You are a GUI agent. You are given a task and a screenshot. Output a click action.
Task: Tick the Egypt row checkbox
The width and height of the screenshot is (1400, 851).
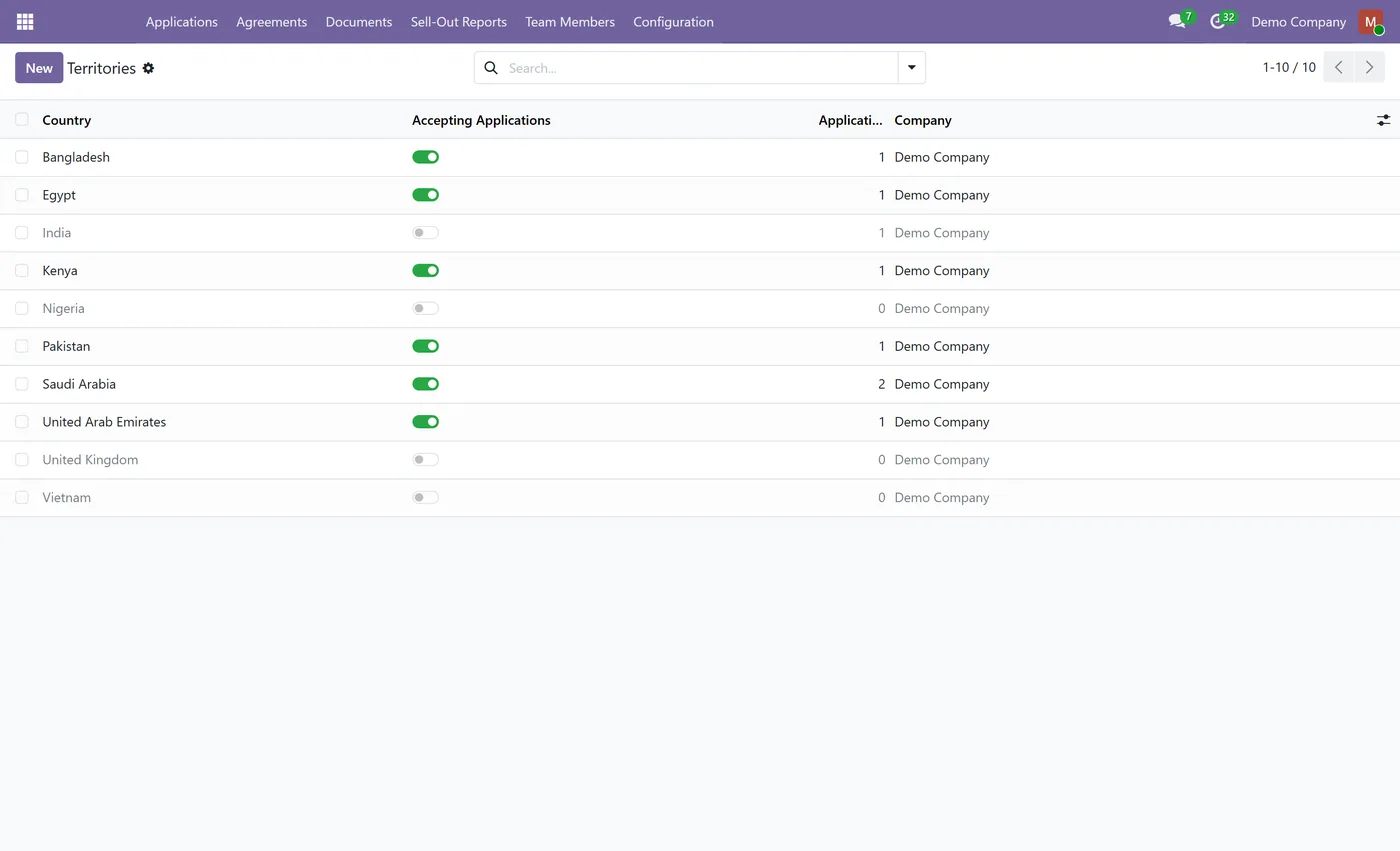[x=22, y=195]
